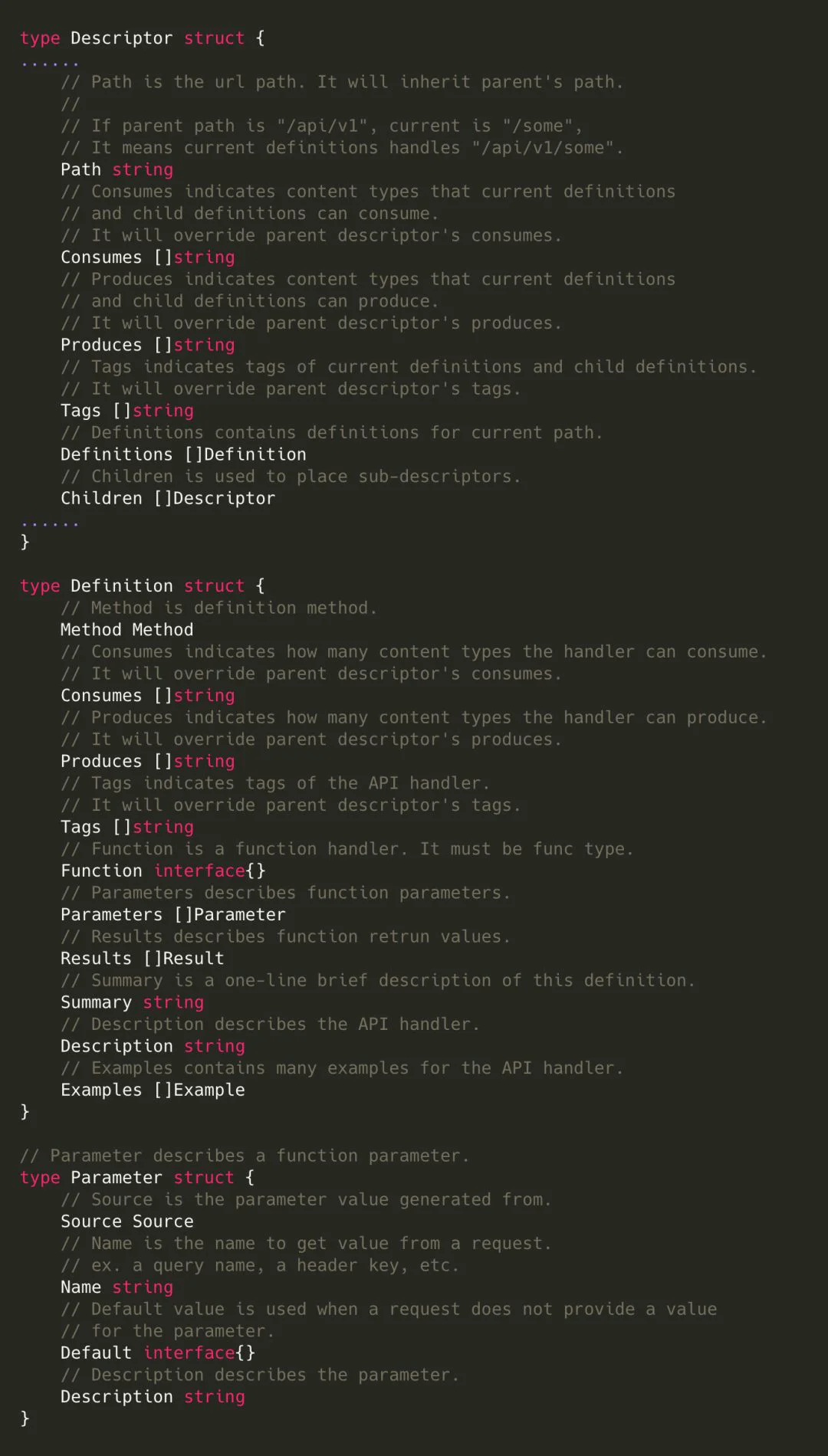Select the Path string field
828x1456 pixels.
(117, 169)
